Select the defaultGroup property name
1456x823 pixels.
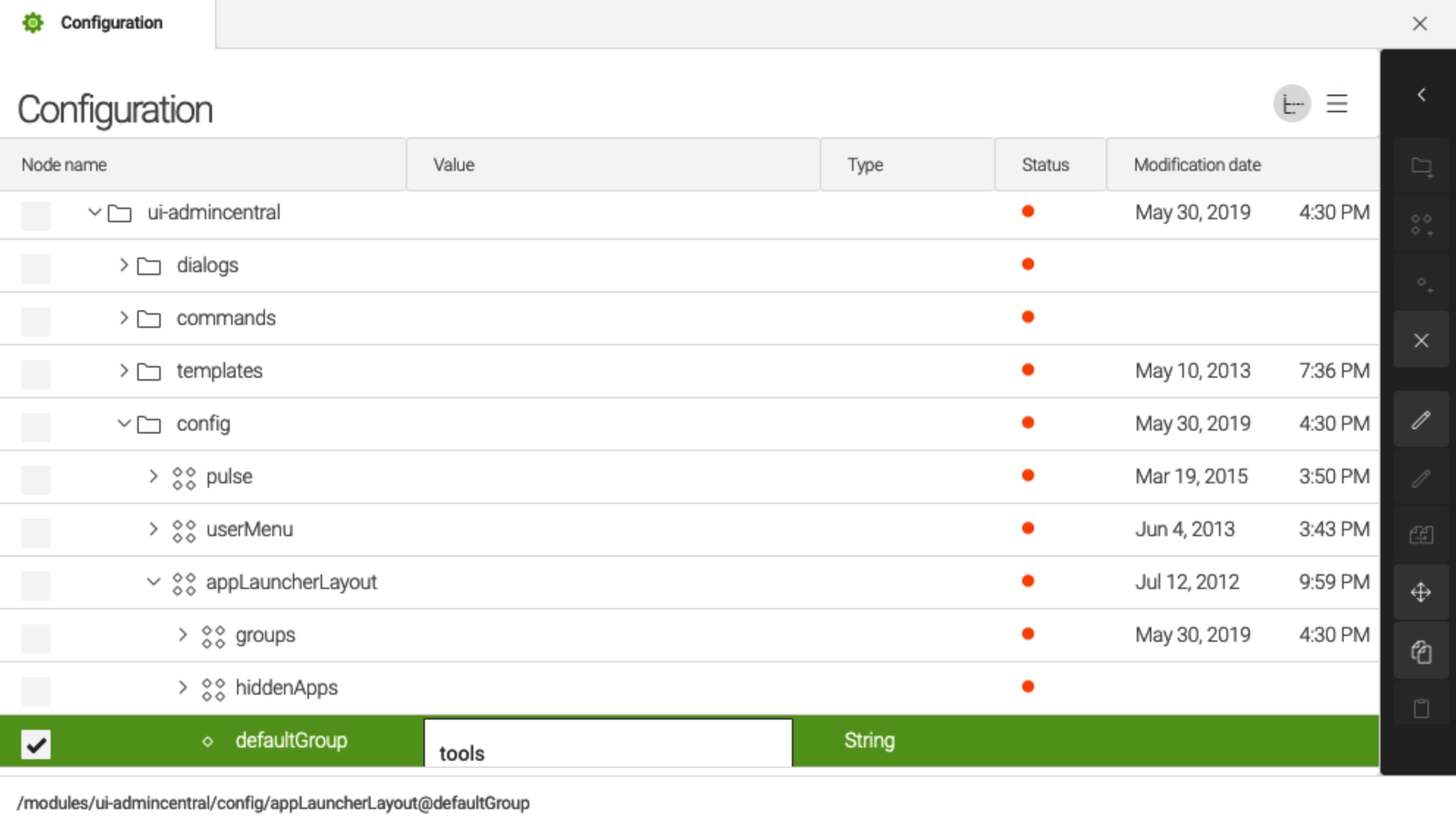(291, 740)
